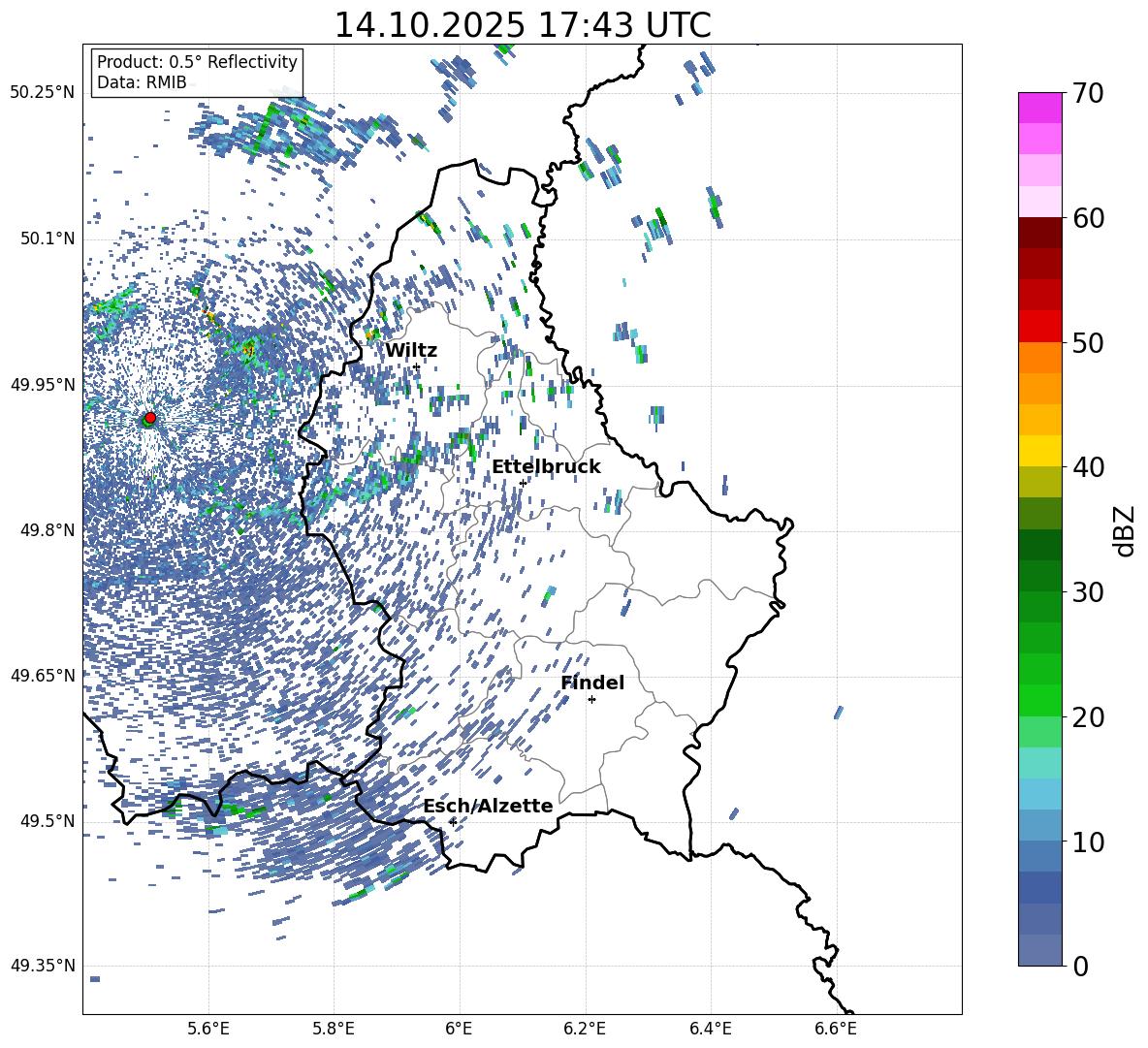This screenshot has width=1148, height=1048.
Task: Click the red radar site marker
Action: 150,417
